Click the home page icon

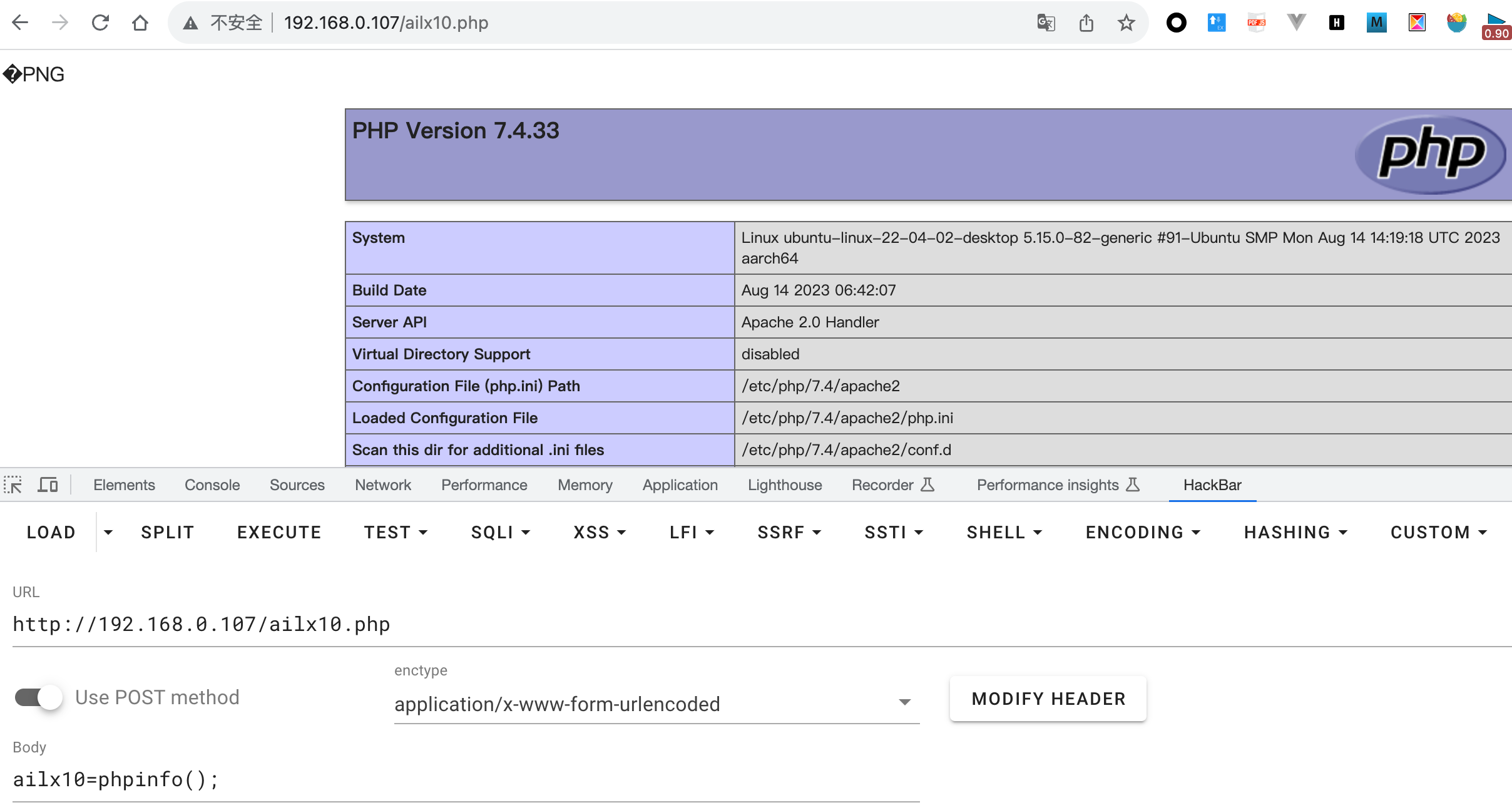pos(140,23)
